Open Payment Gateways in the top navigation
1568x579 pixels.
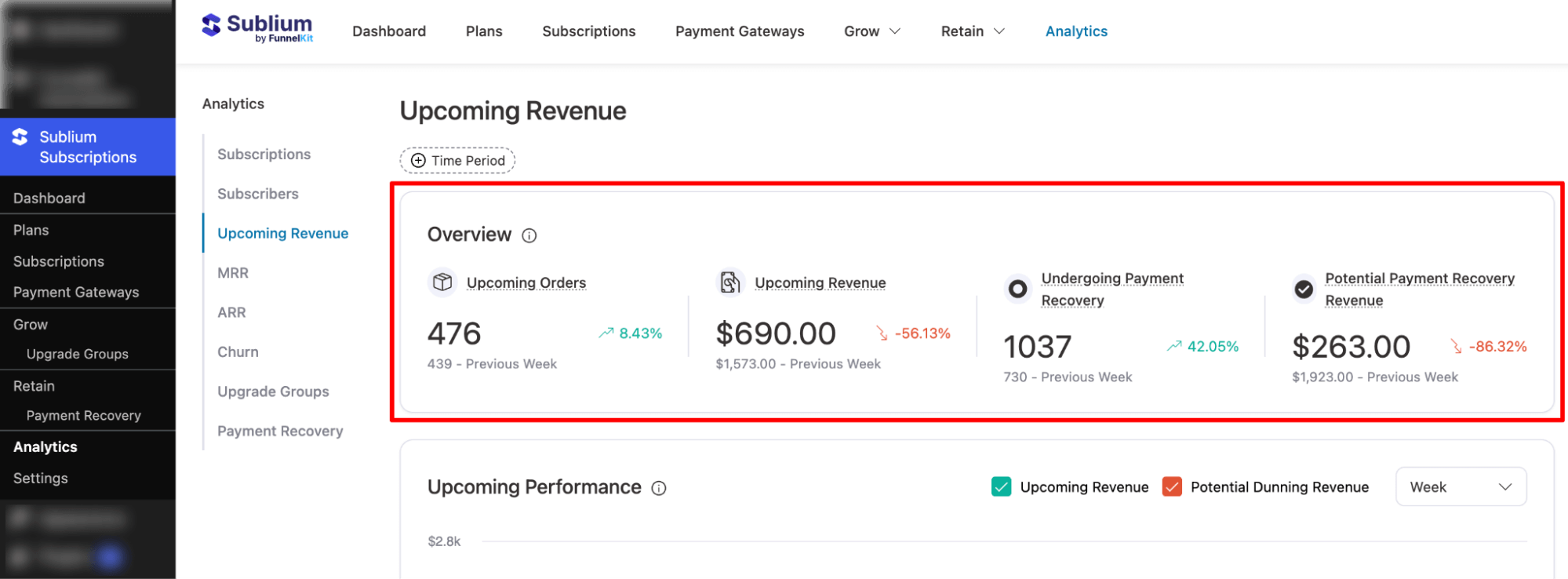740,31
